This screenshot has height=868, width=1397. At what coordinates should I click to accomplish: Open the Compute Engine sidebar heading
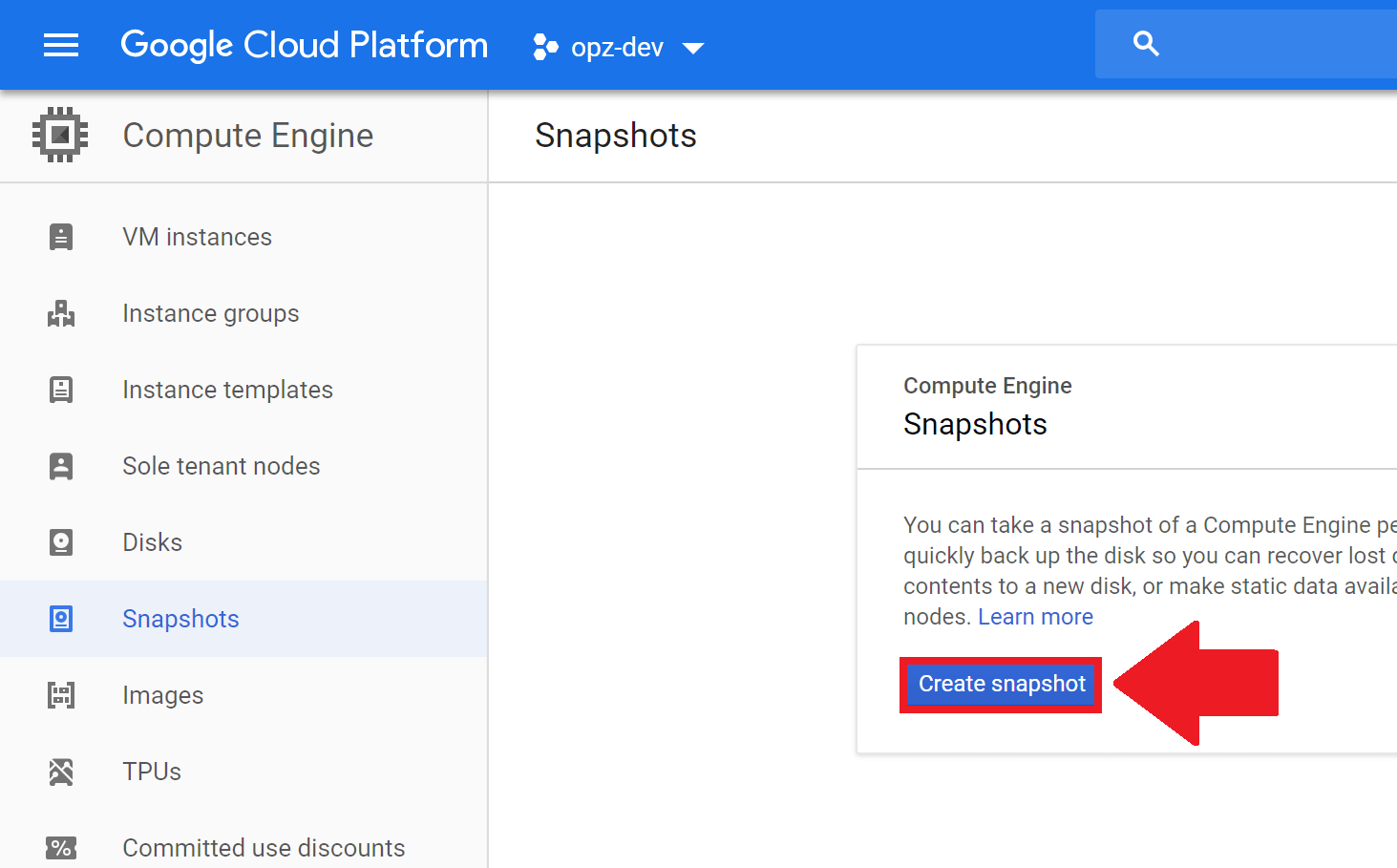pos(248,136)
